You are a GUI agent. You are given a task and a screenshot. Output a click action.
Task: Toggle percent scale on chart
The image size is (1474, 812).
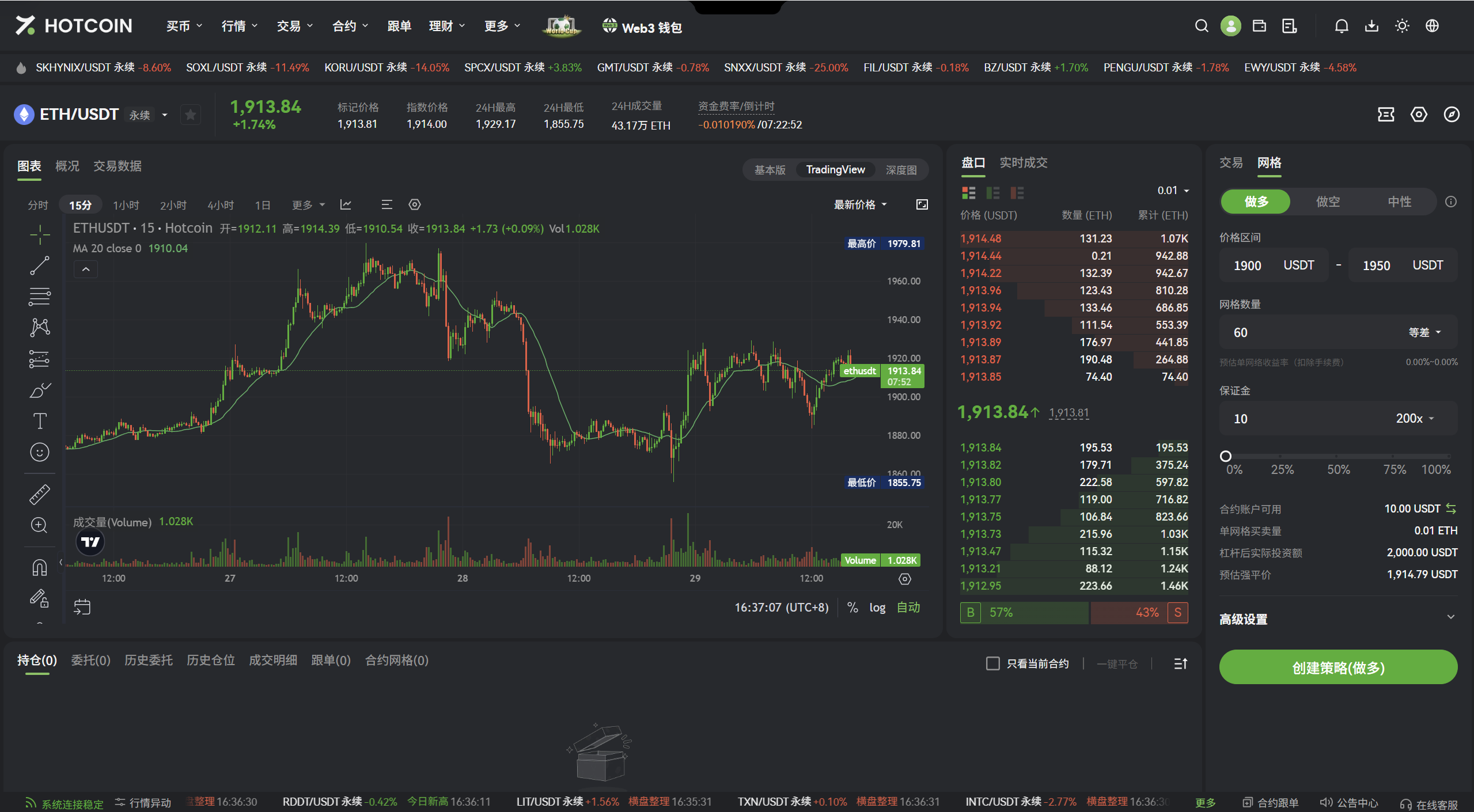[x=852, y=608]
